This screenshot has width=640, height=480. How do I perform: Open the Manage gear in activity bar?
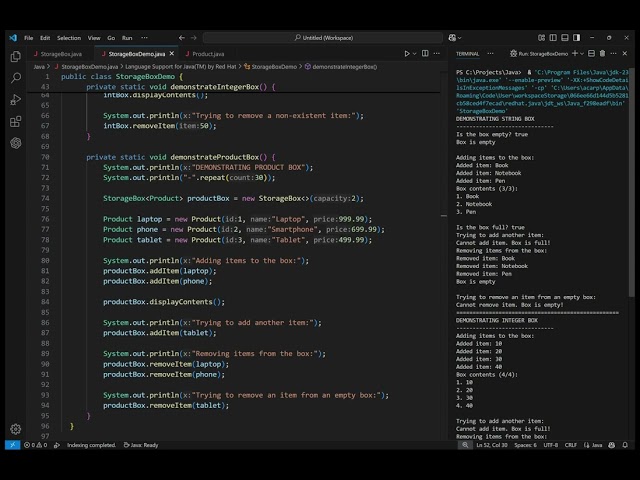pos(16,429)
